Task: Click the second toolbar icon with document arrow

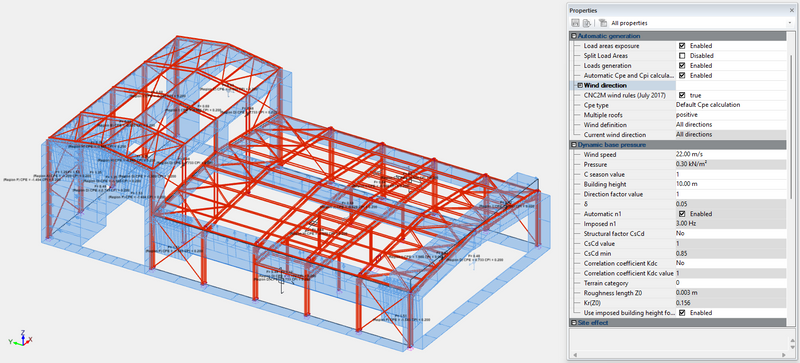Action: 586,23
